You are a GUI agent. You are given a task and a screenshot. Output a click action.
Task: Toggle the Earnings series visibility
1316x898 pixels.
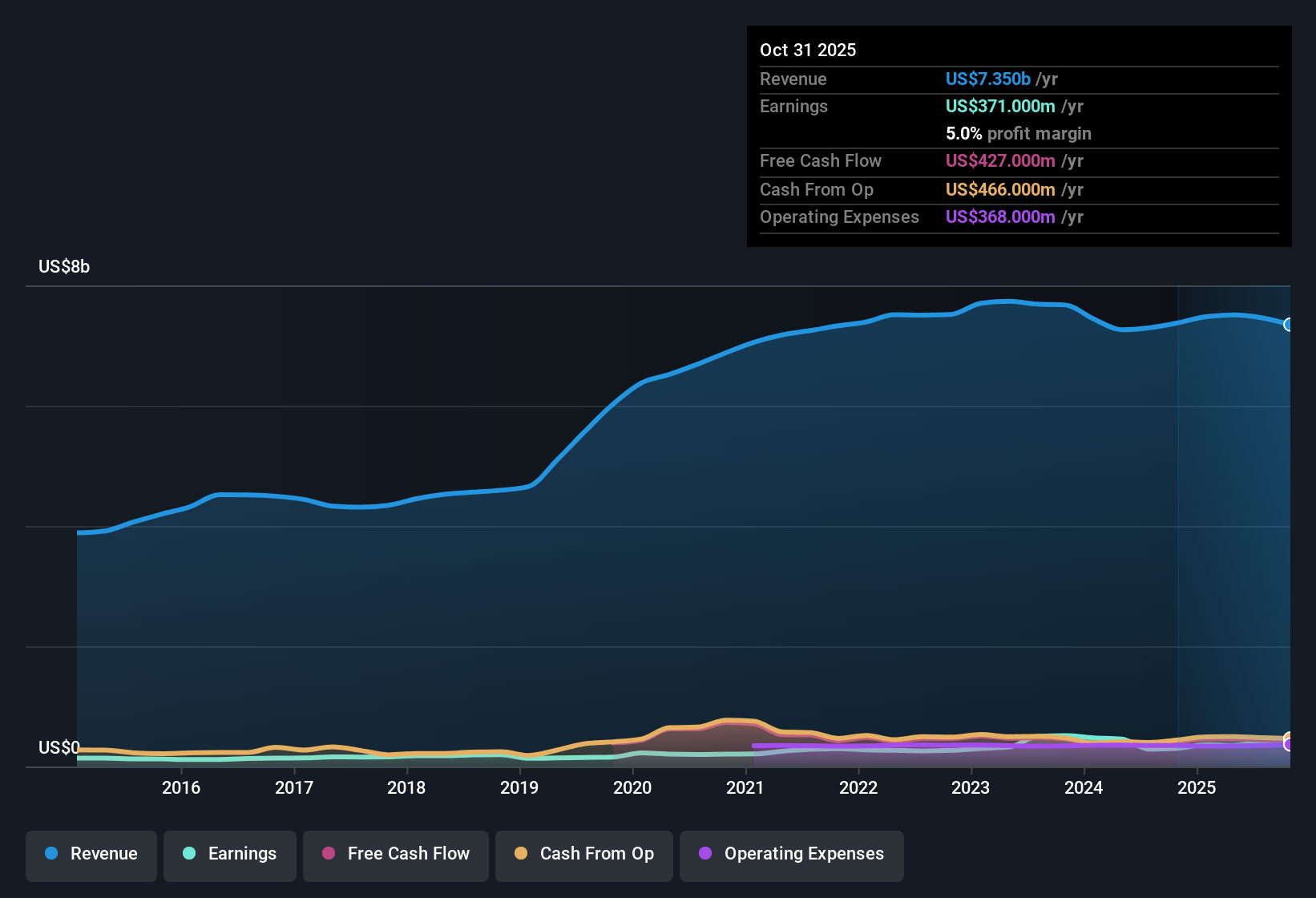(230, 854)
